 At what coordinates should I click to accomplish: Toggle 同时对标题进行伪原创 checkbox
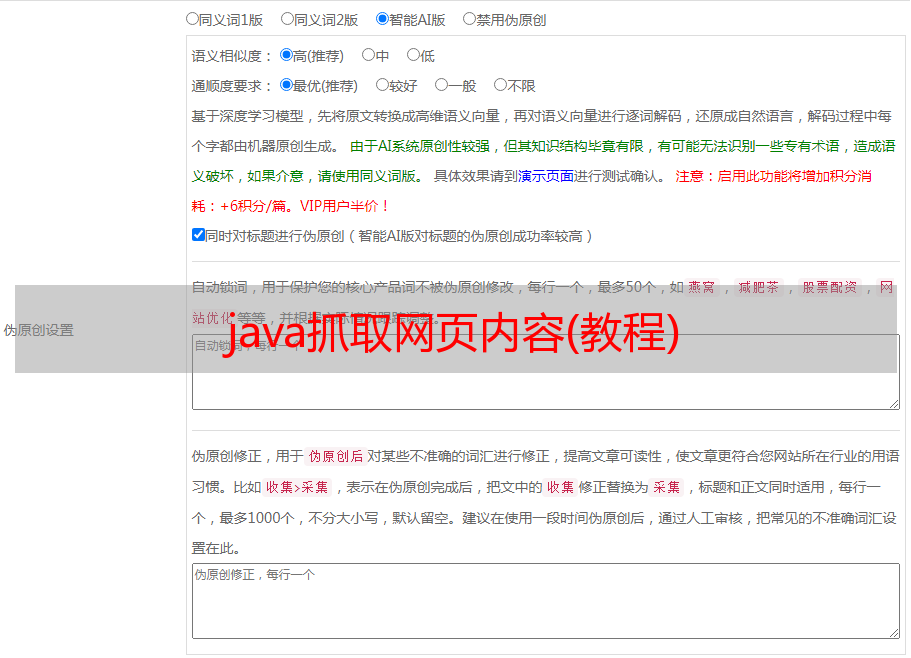pyautogui.click(x=198, y=235)
